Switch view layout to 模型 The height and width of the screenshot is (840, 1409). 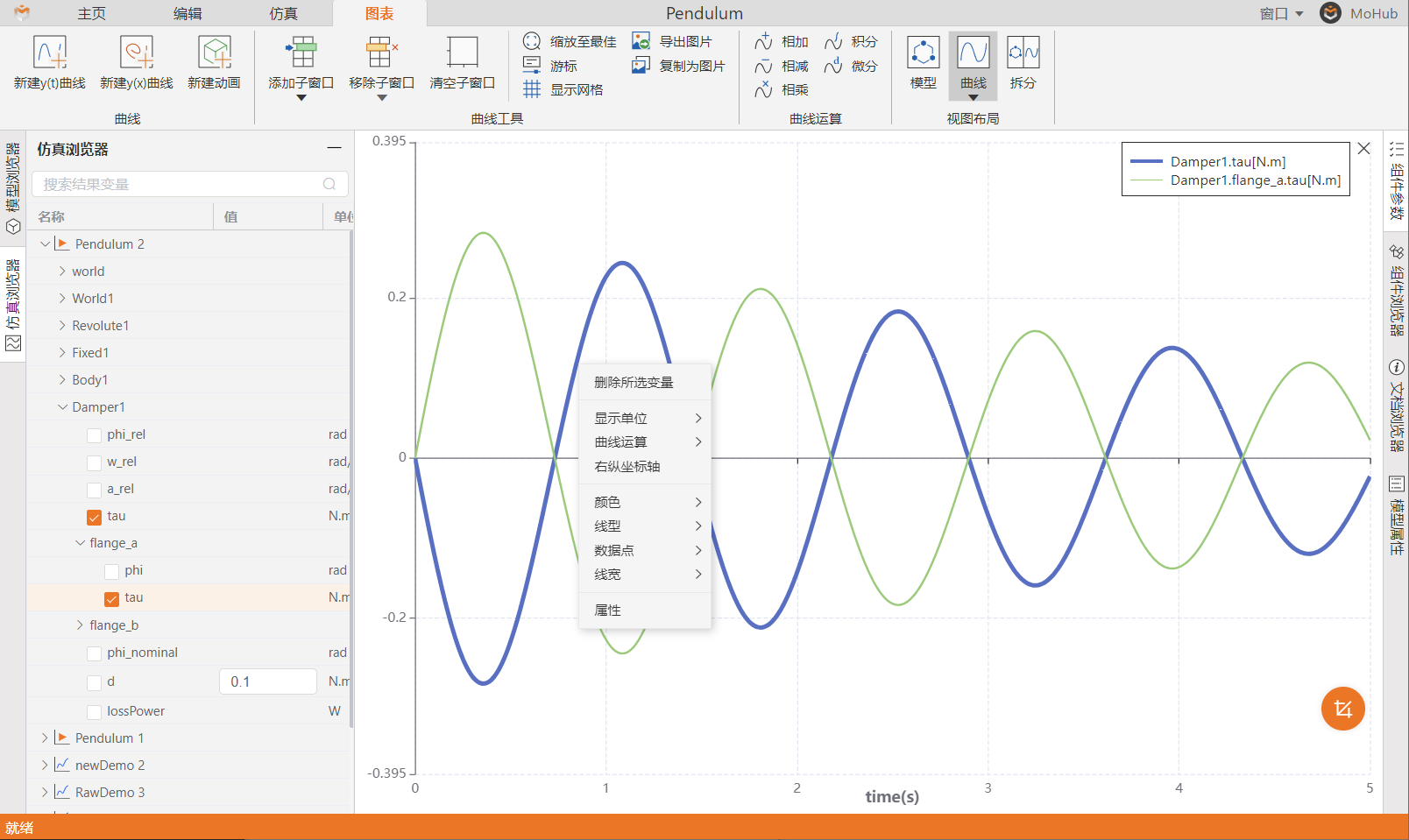click(x=924, y=62)
